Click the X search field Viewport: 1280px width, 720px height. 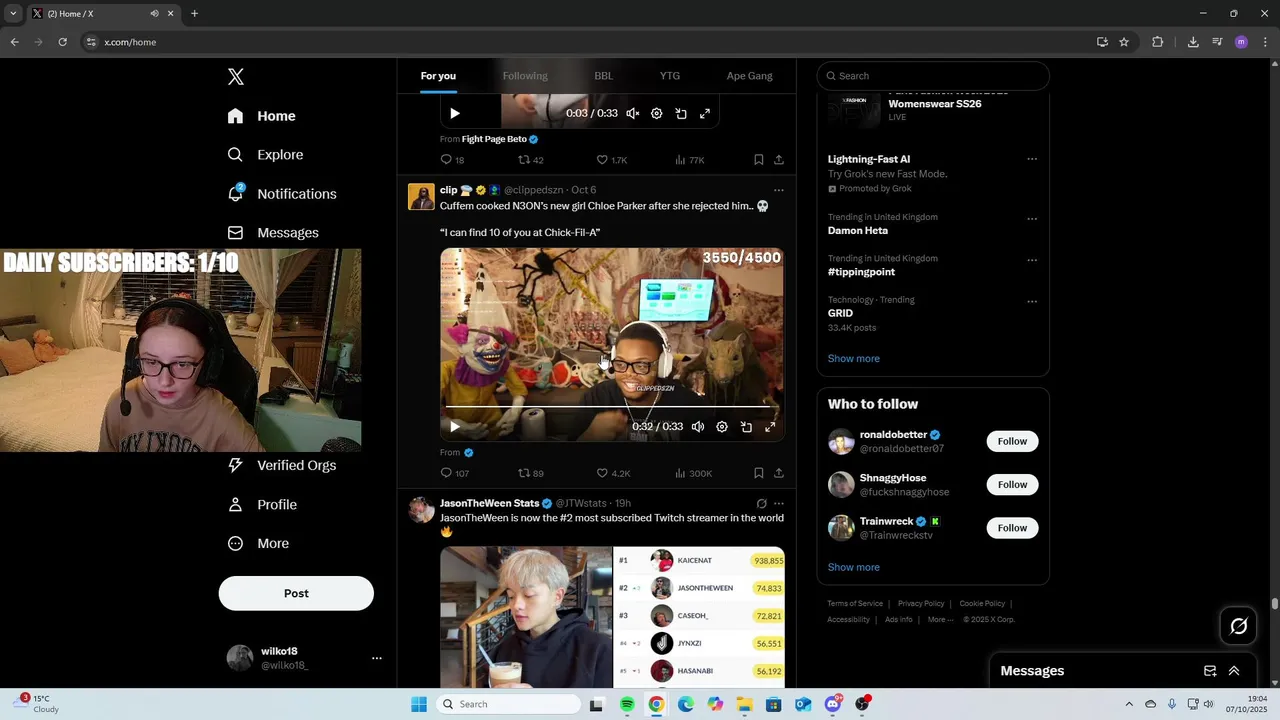[x=933, y=76]
